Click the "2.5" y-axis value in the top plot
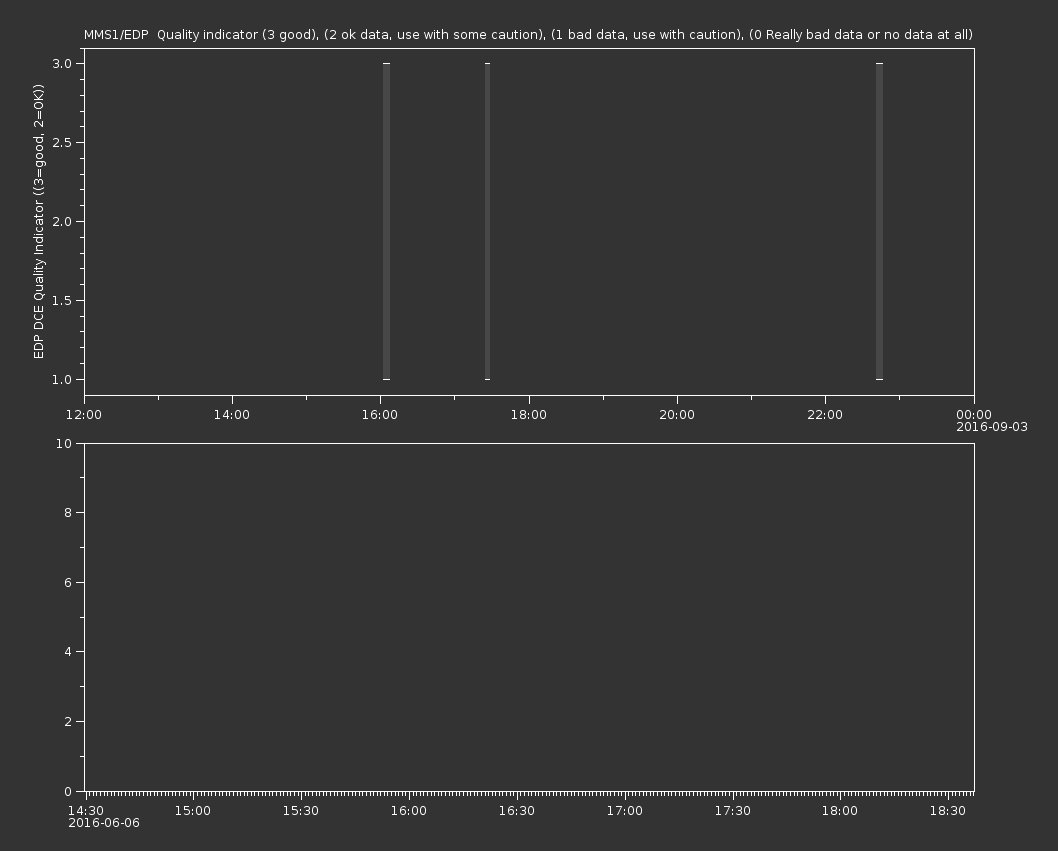Image resolution: width=1058 pixels, height=851 pixels. [x=62, y=142]
